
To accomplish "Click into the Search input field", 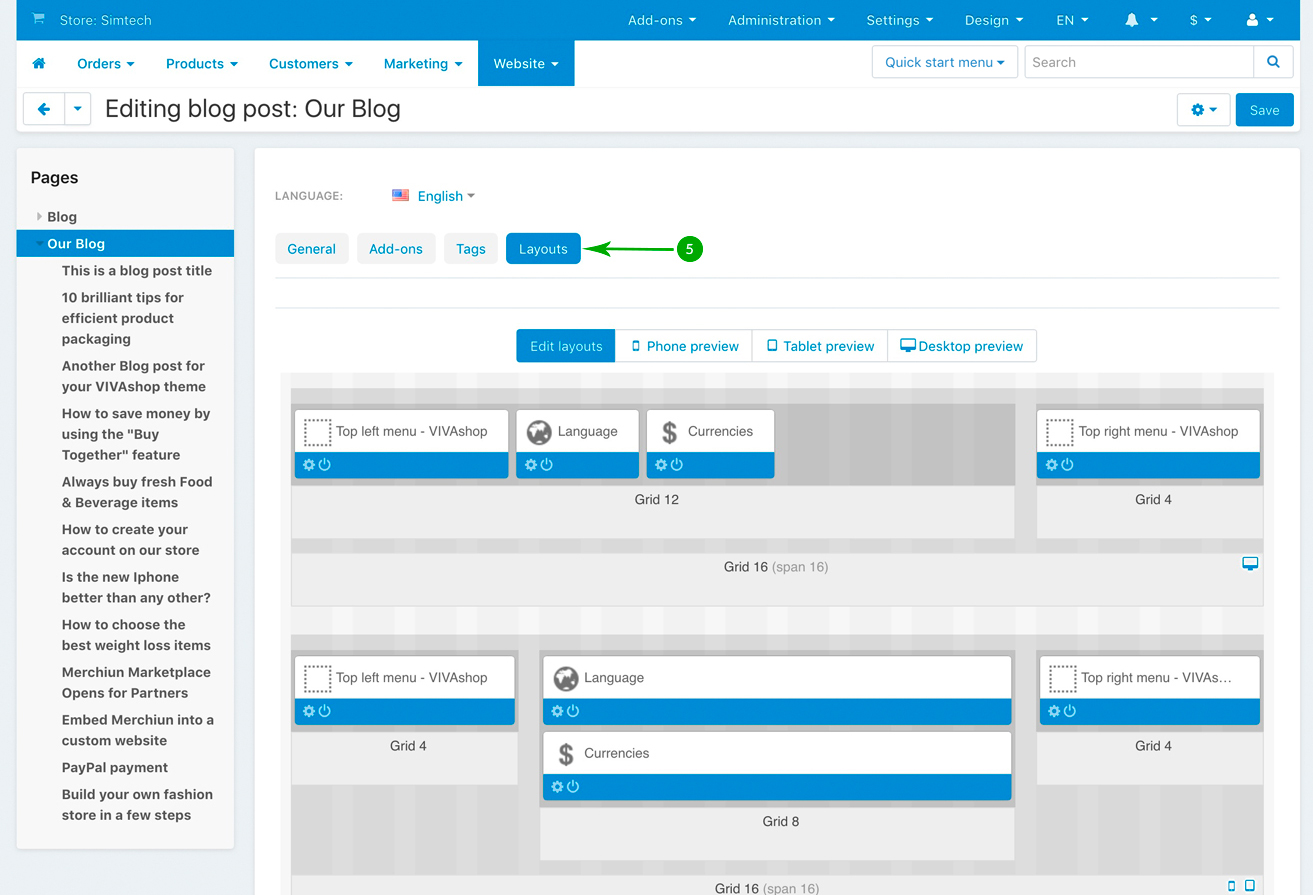I will click(x=1138, y=62).
